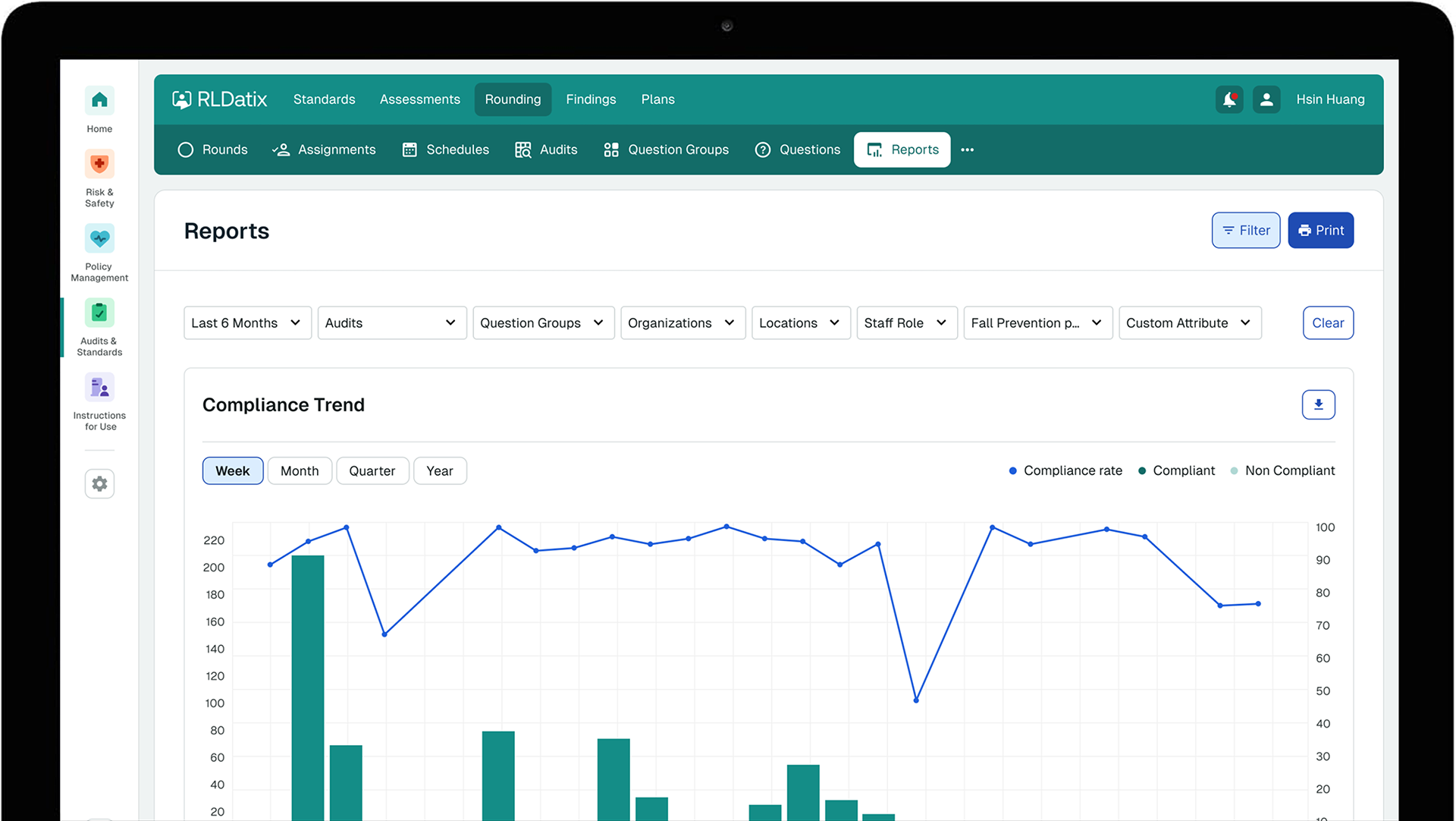The width and height of the screenshot is (1456, 821).
Task: Open the Home icon in sidebar
Action: point(99,100)
